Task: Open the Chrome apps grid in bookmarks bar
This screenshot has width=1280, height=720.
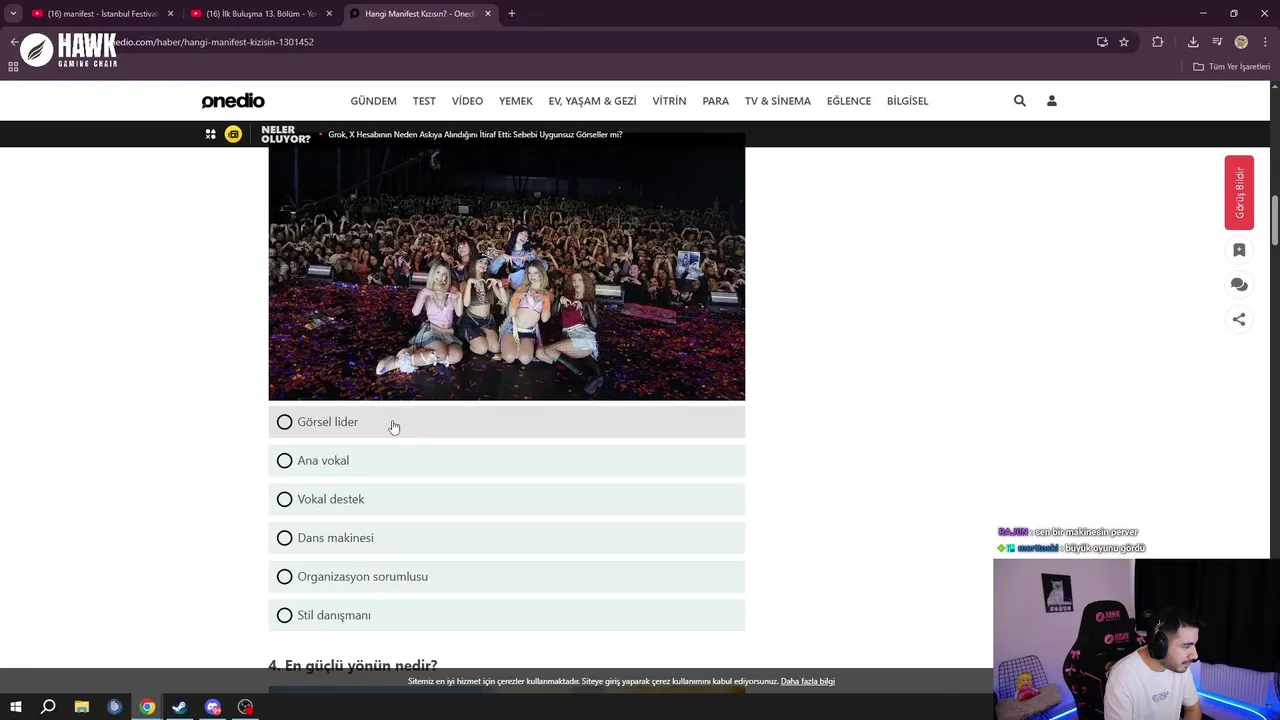Action: (x=13, y=67)
